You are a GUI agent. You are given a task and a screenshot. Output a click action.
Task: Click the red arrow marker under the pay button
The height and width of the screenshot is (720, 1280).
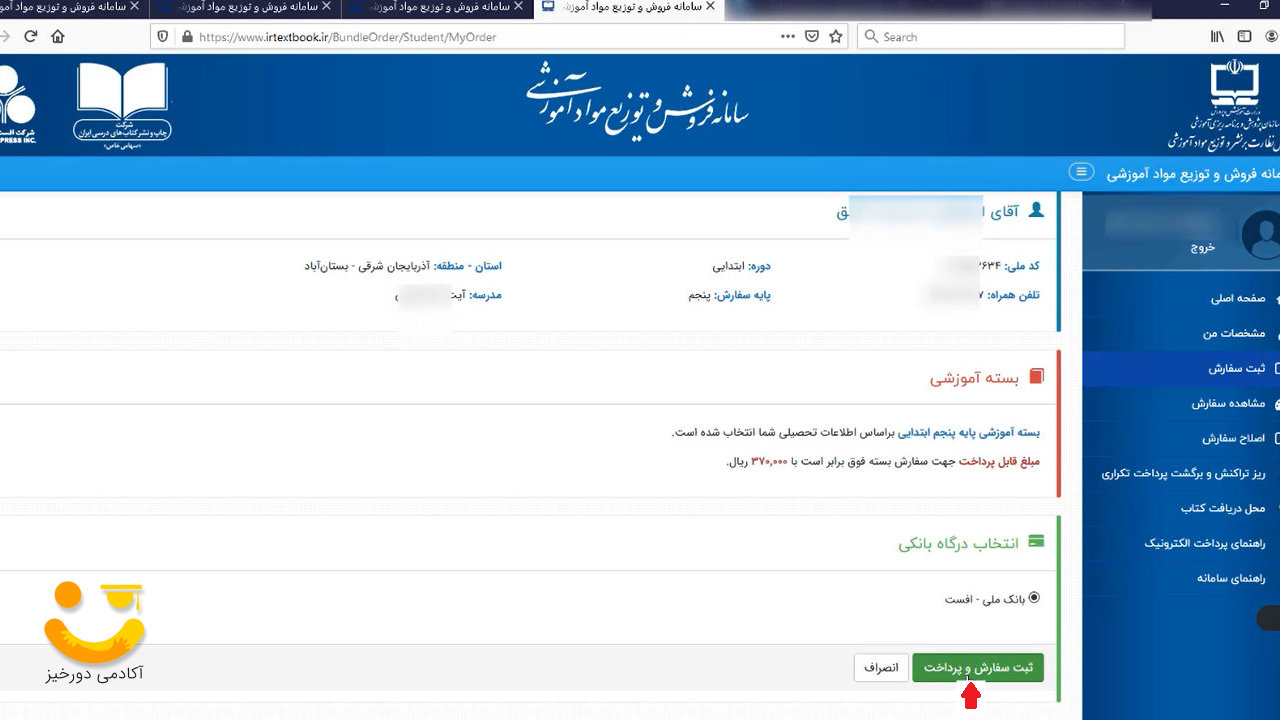coord(973,696)
